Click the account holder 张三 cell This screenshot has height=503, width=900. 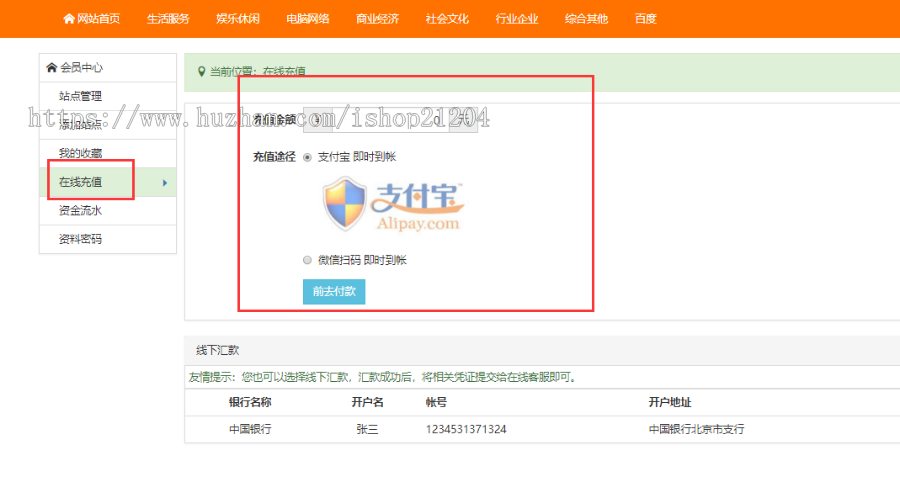(x=367, y=429)
